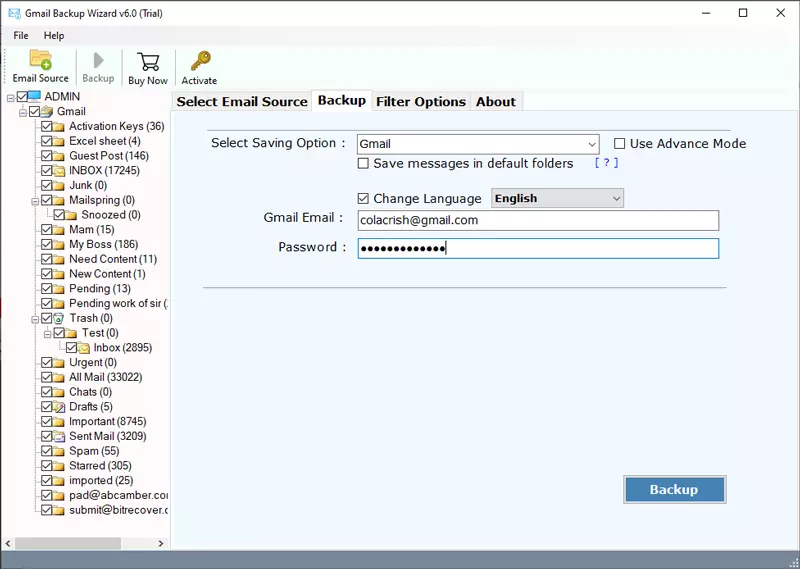
Task: Collapse the Test (0) folder node
Action: pos(47,334)
